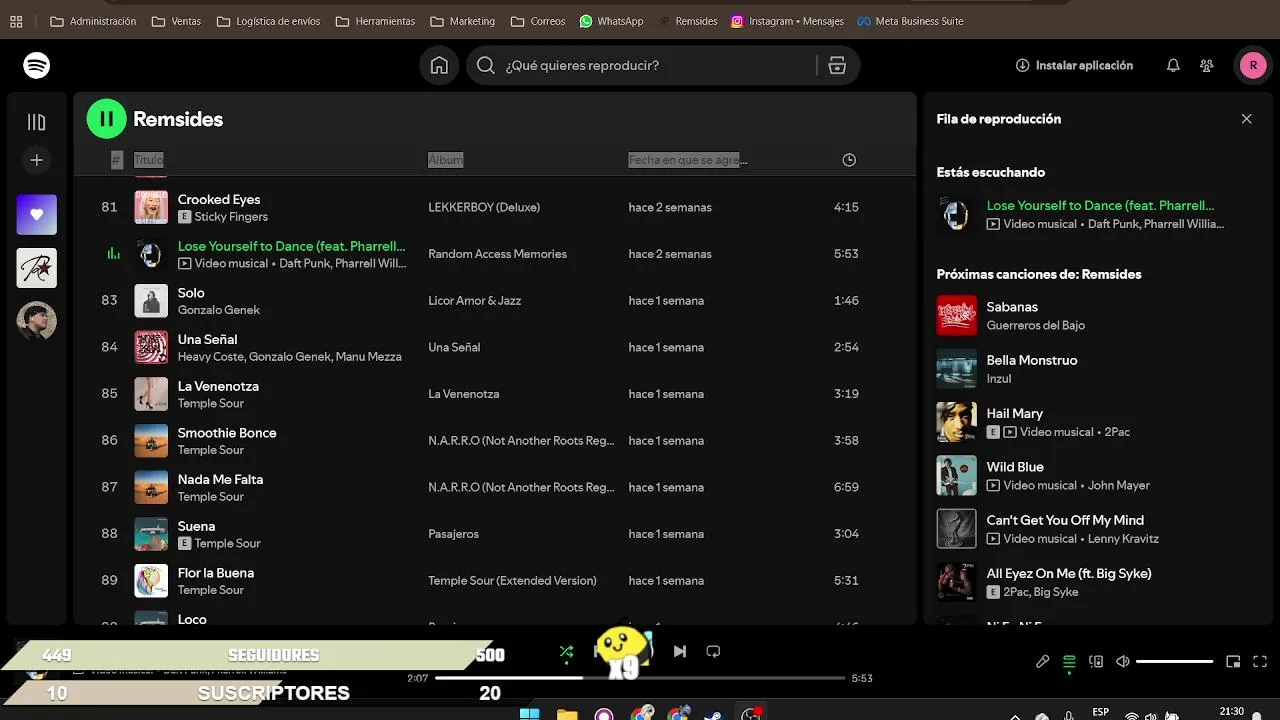Open Correos bookmarks folder
Screen dimensions: 1280x720
coord(537,21)
